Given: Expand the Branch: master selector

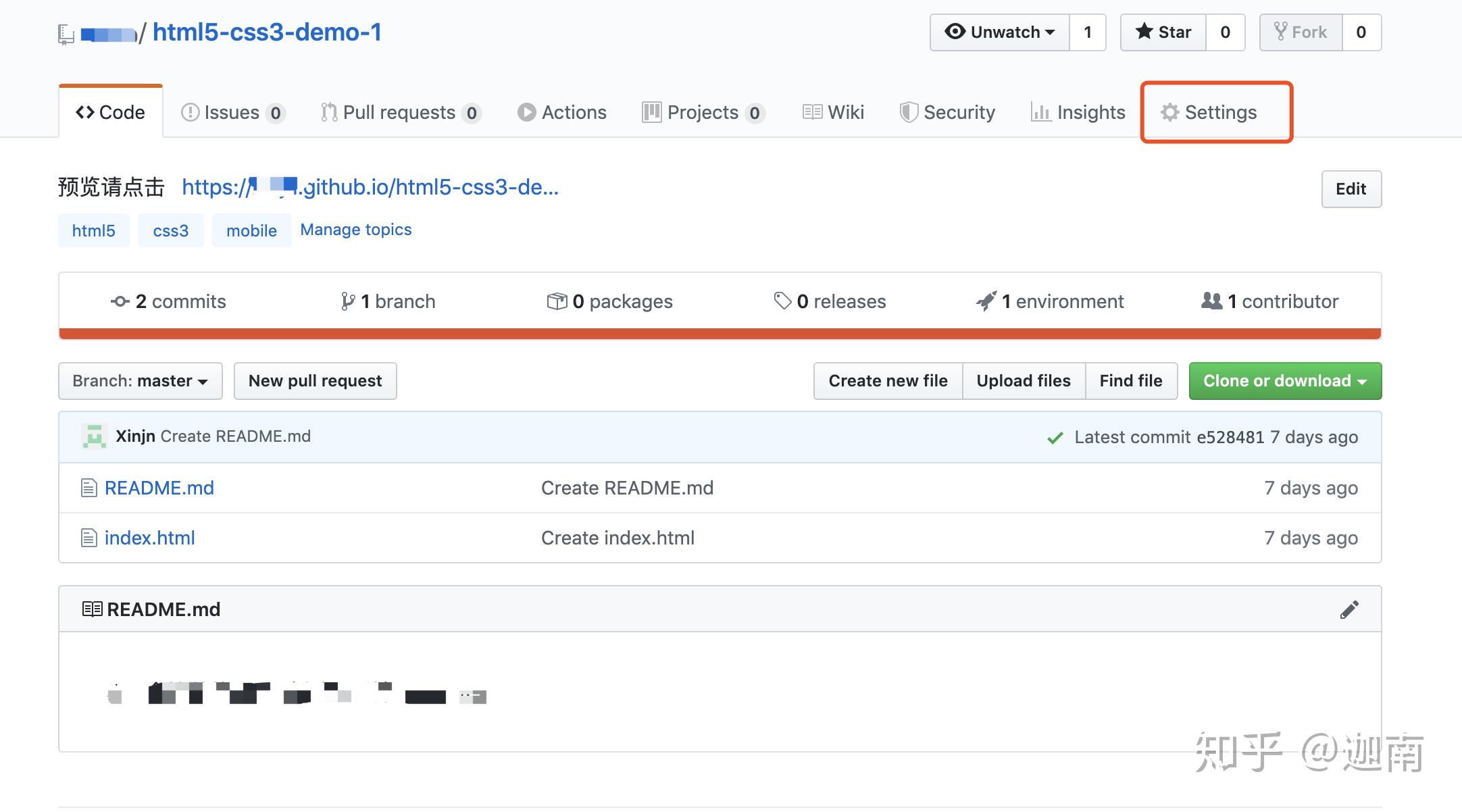Looking at the screenshot, I should 140,380.
